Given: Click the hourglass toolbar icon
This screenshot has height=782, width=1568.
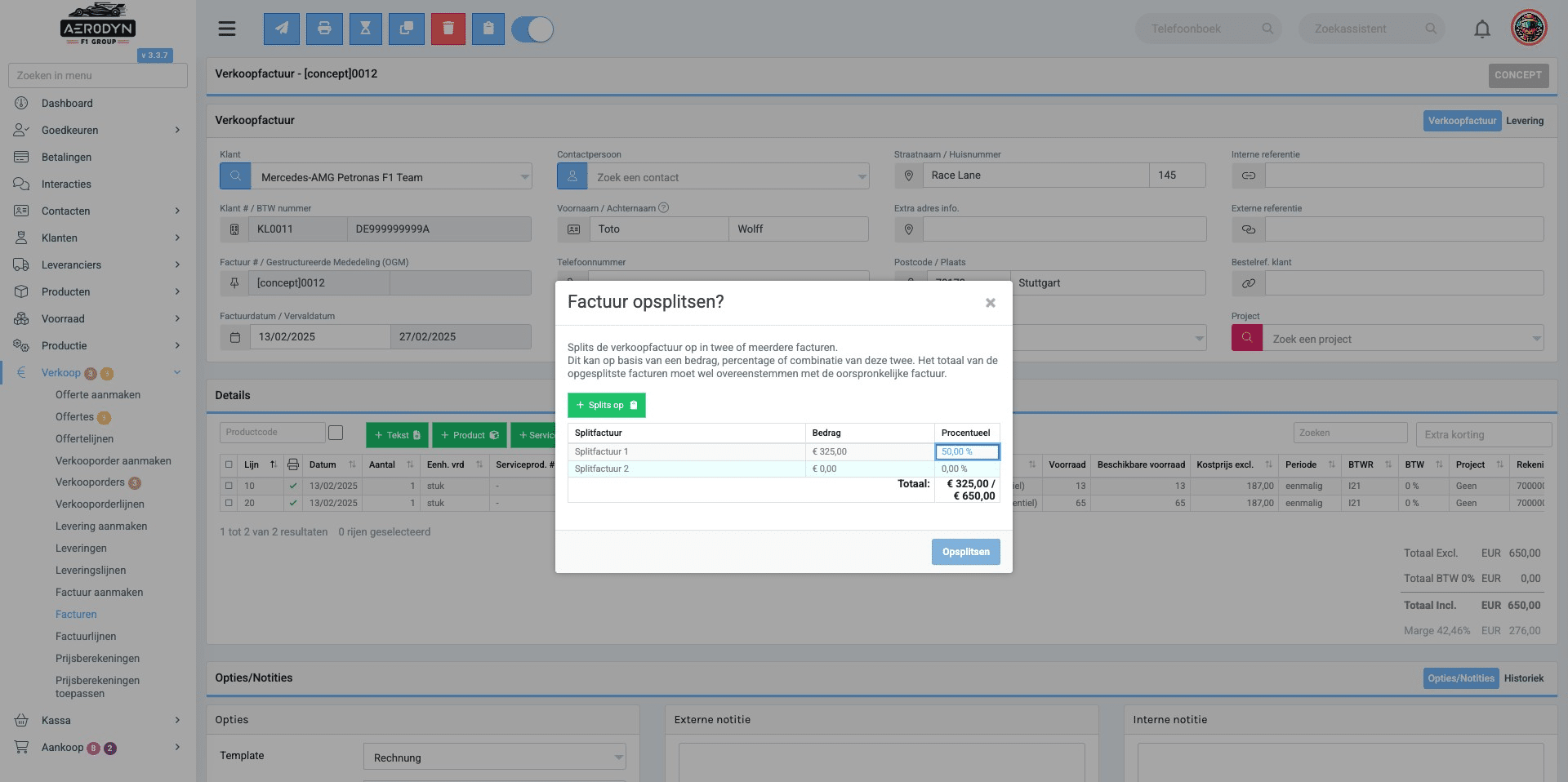Looking at the screenshot, I should pyautogui.click(x=365, y=29).
